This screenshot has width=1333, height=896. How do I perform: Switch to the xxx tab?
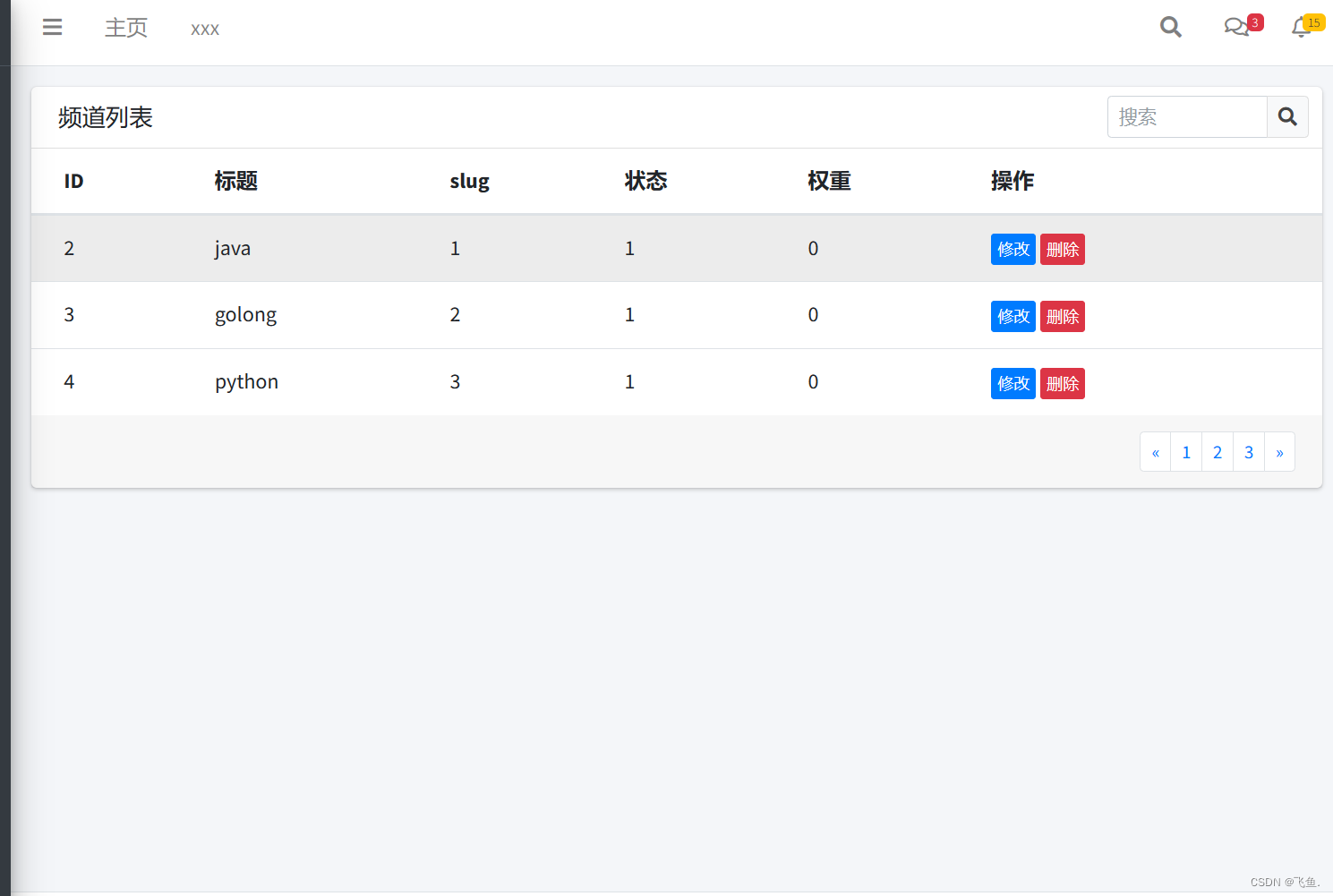coord(204,29)
